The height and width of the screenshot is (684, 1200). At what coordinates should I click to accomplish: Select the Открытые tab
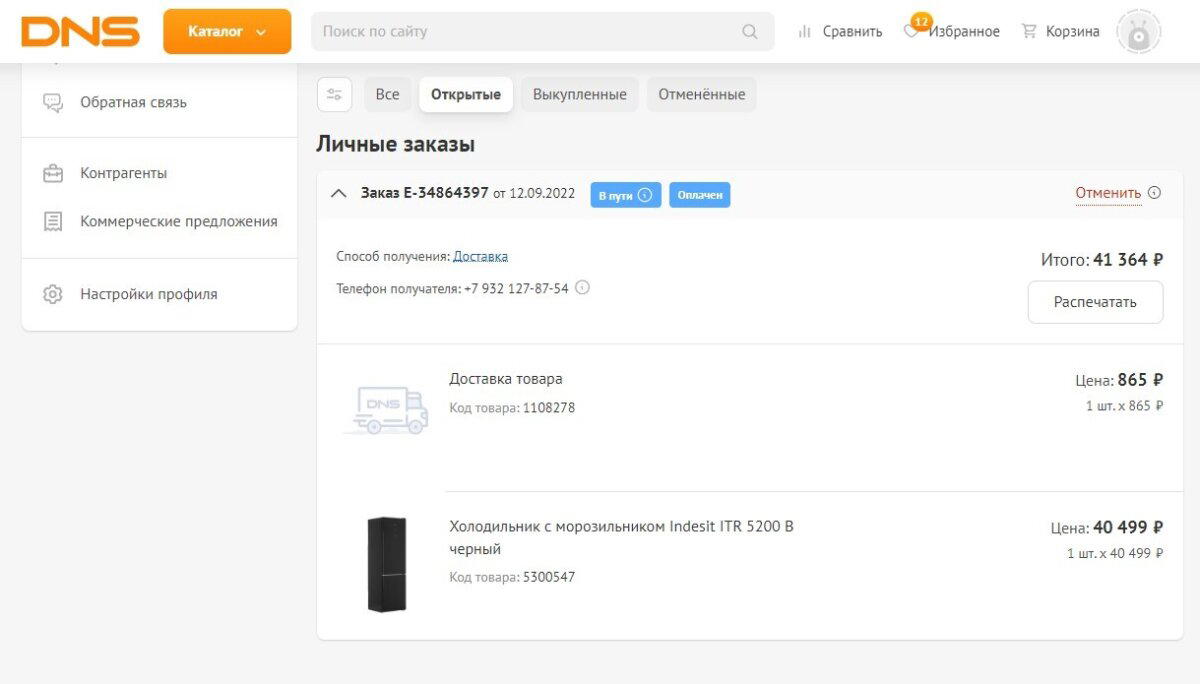pos(466,94)
